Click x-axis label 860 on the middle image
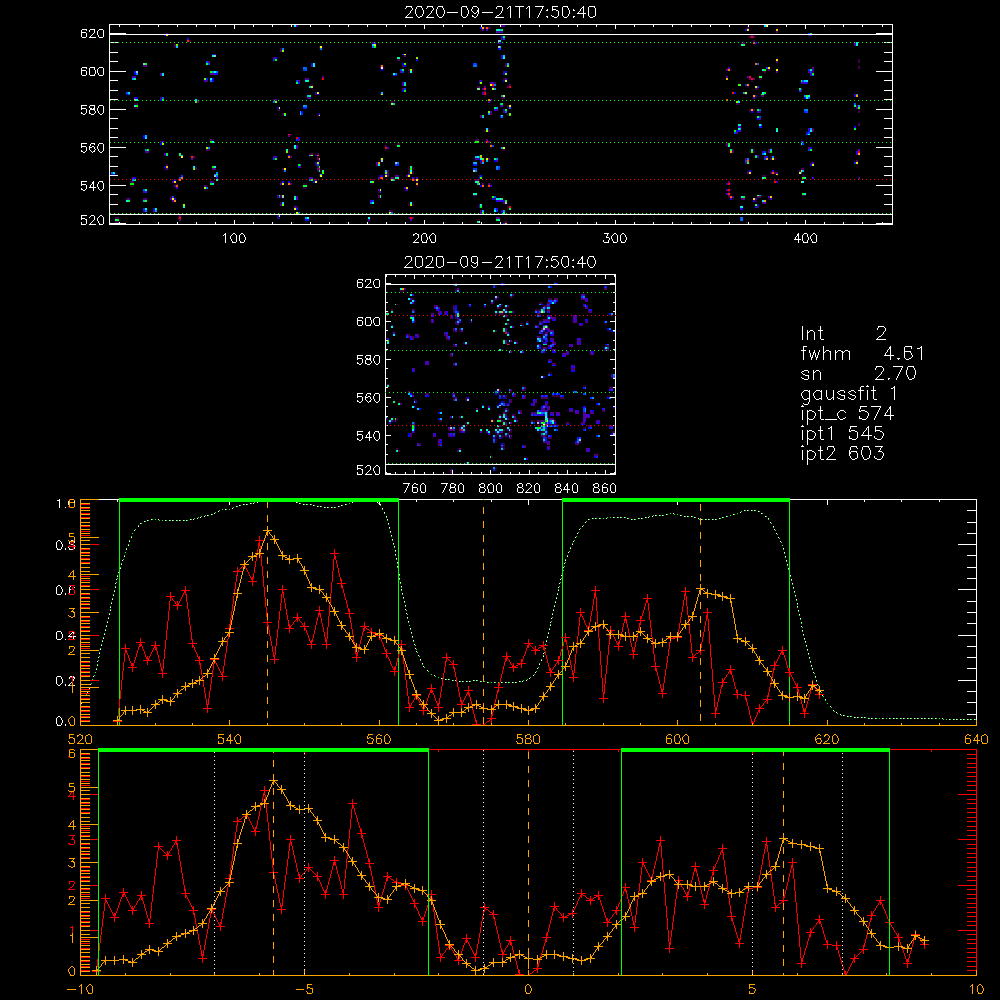1000x1000 pixels. click(x=605, y=489)
